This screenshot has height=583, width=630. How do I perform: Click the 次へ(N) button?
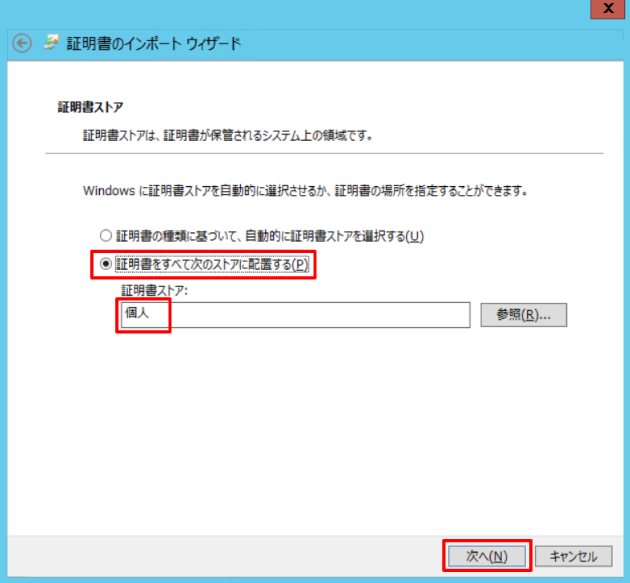pos(487,556)
